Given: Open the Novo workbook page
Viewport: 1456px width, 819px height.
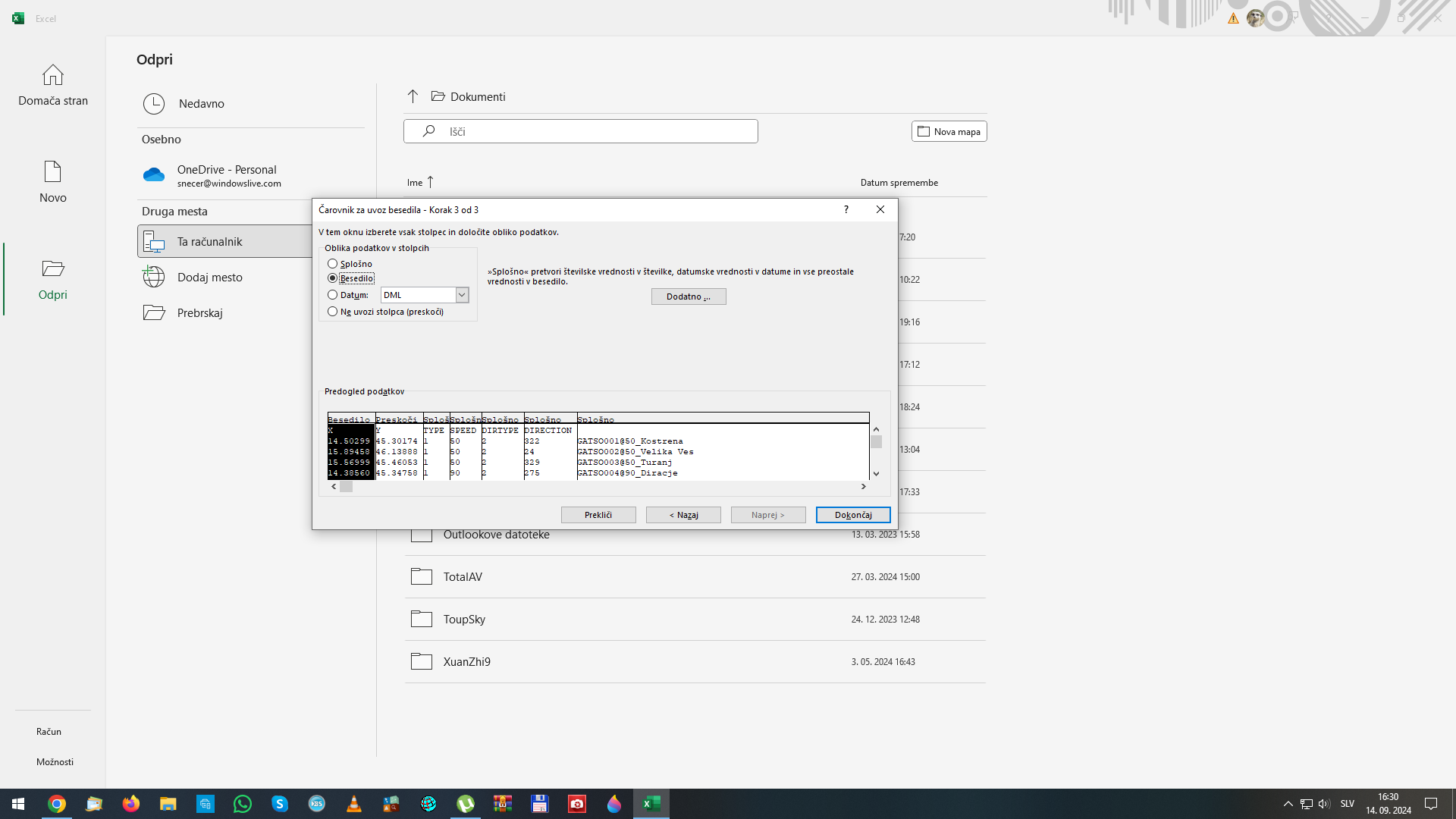Looking at the screenshot, I should [53, 182].
